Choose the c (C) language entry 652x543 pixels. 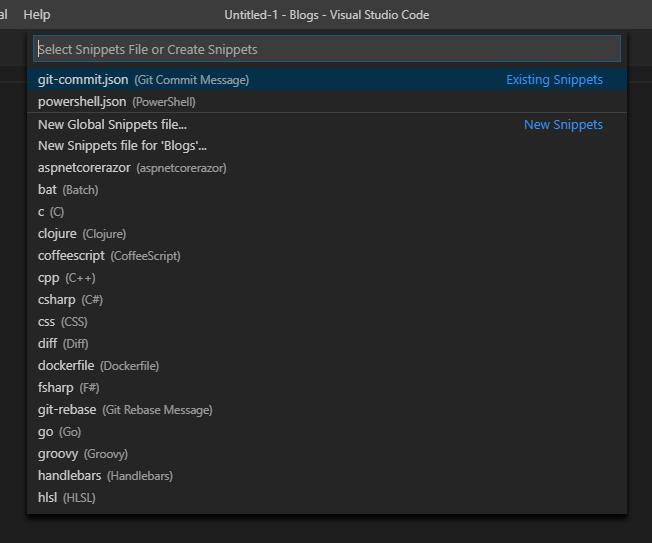(x=327, y=212)
